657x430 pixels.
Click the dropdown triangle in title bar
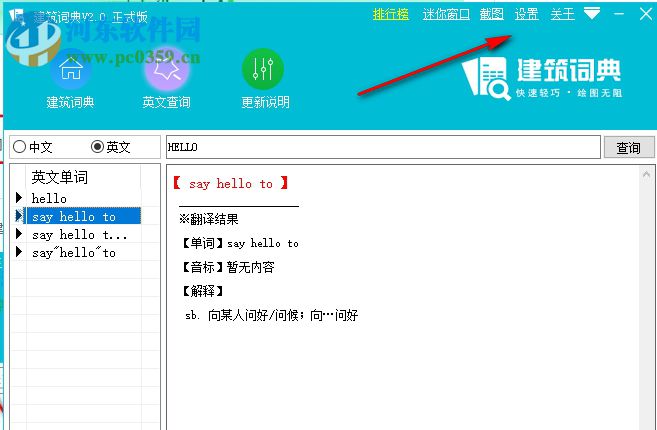[x=592, y=14]
